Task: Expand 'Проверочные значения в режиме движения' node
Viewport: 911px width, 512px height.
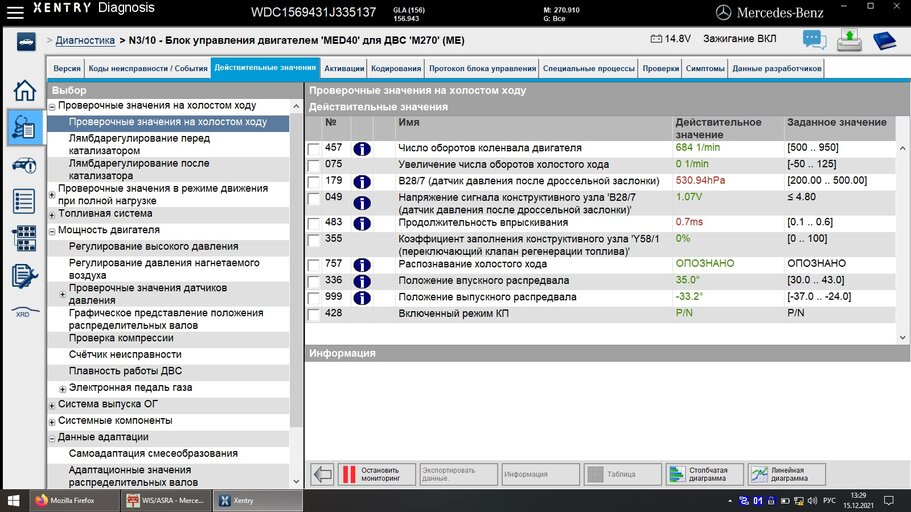Action: 52,195
